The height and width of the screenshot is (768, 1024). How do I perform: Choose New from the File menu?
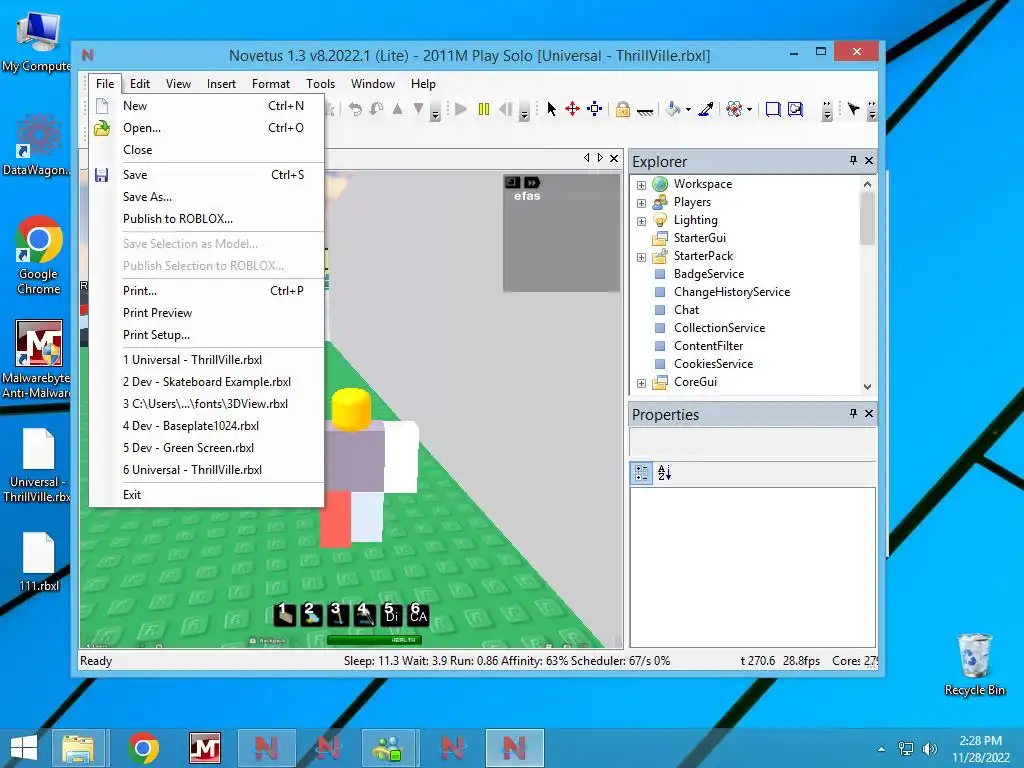pyautogui.click(x=207, y=106)
